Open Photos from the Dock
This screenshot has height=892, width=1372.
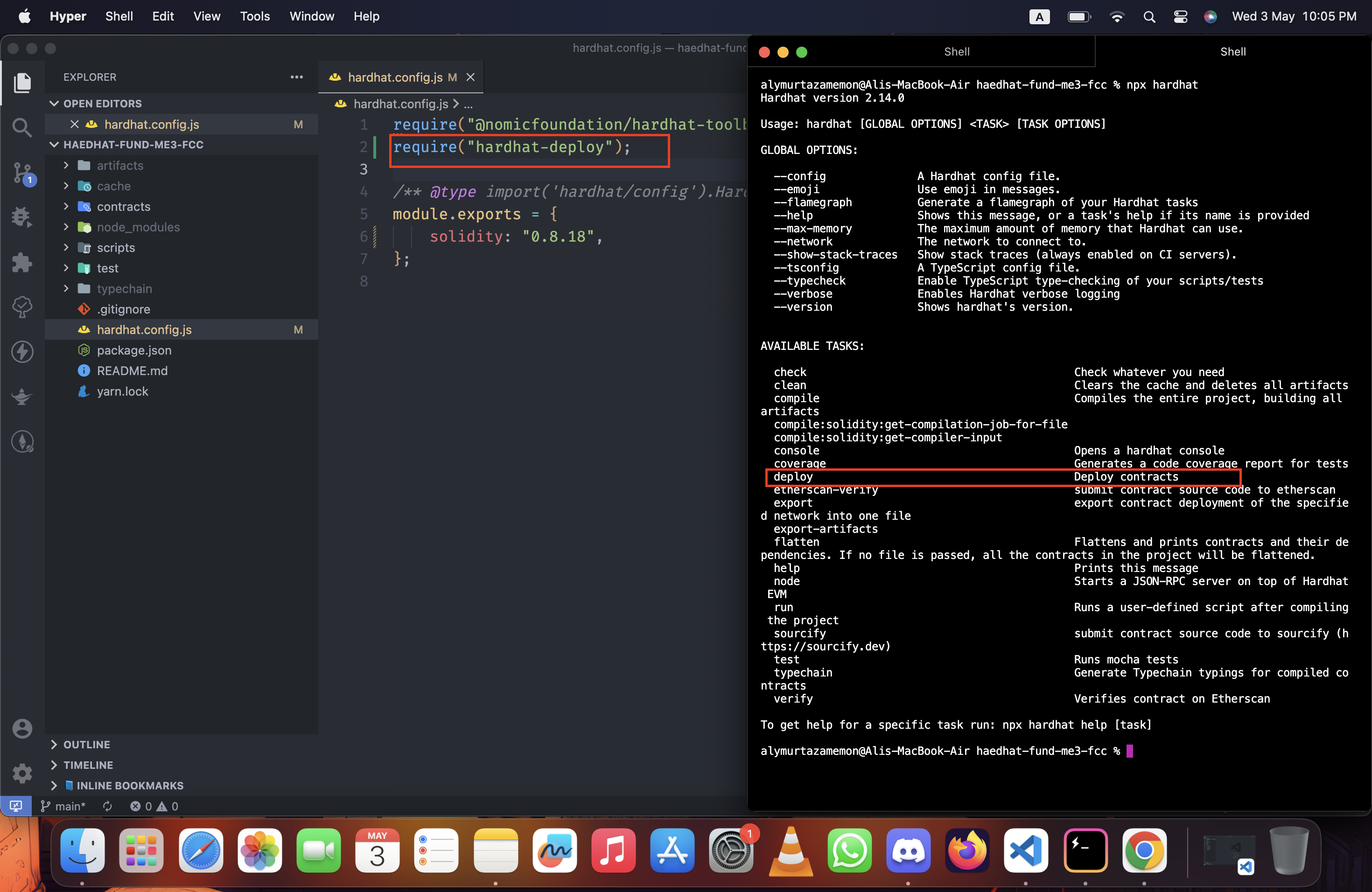click(259, 850)
